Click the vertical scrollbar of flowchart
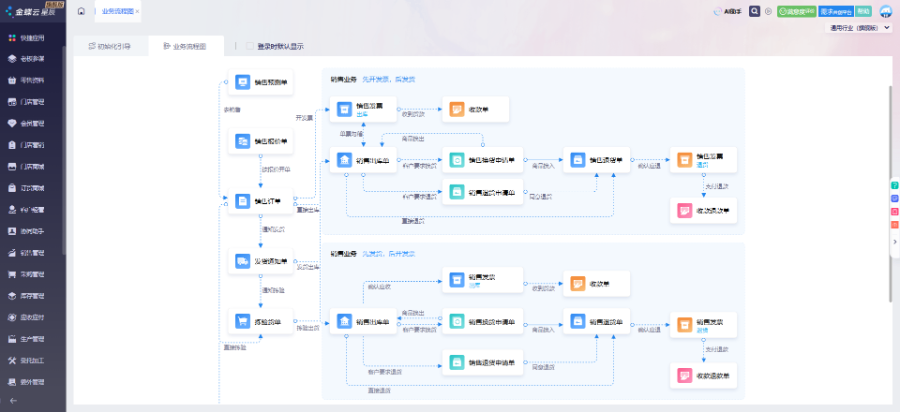The height and width of the screenshot is (412, 900). 888,160
